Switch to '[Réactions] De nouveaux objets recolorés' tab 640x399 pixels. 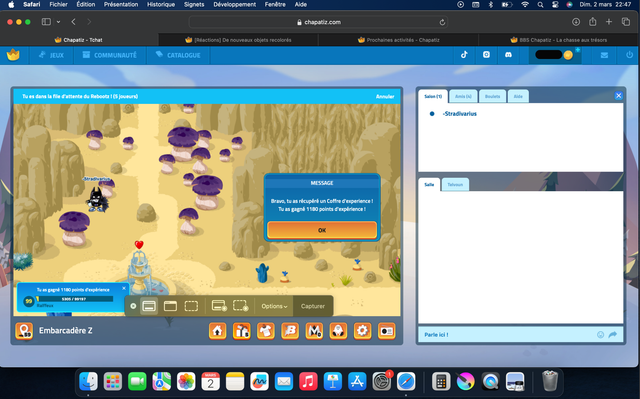tap(238, 40)
